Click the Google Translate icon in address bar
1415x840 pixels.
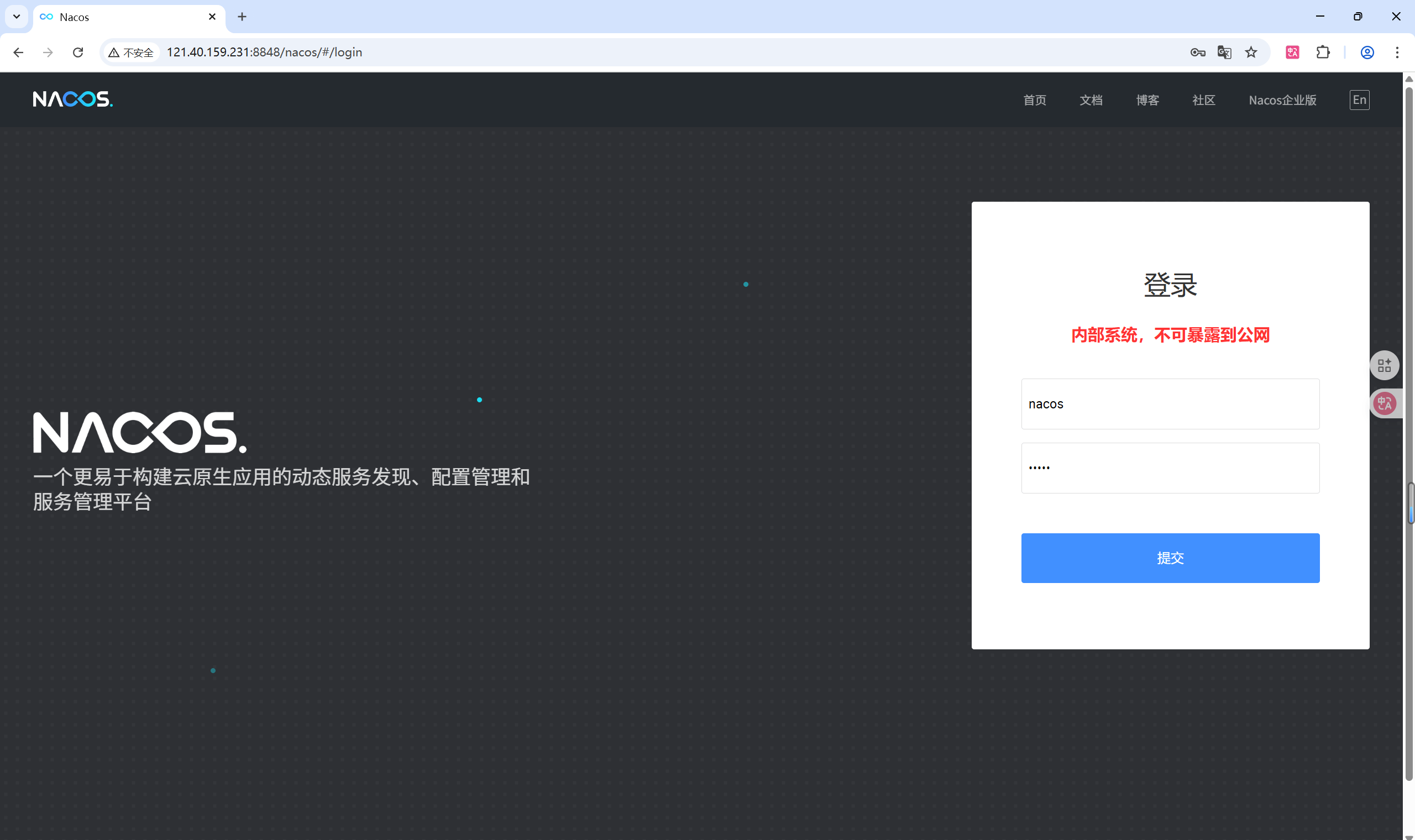click(x=1224, y=53)
